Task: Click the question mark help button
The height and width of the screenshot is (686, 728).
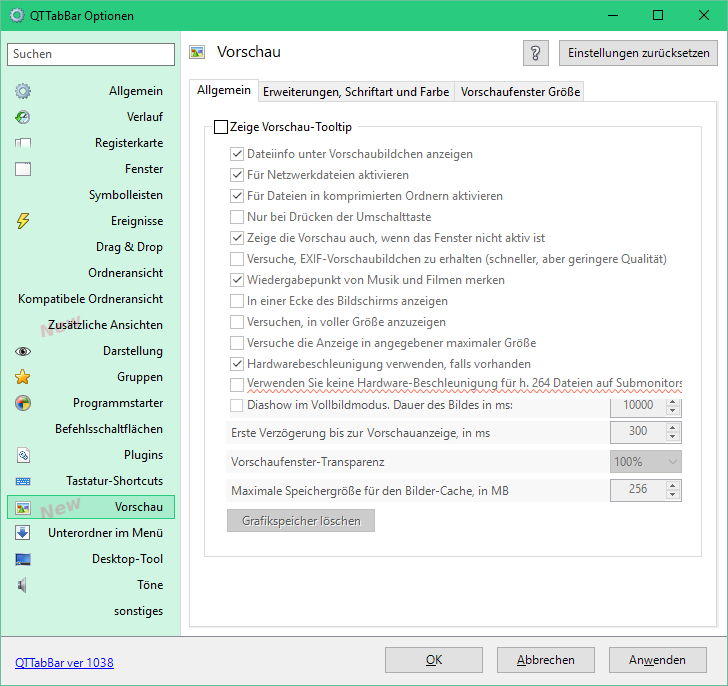Action: [x=535, y=53]
